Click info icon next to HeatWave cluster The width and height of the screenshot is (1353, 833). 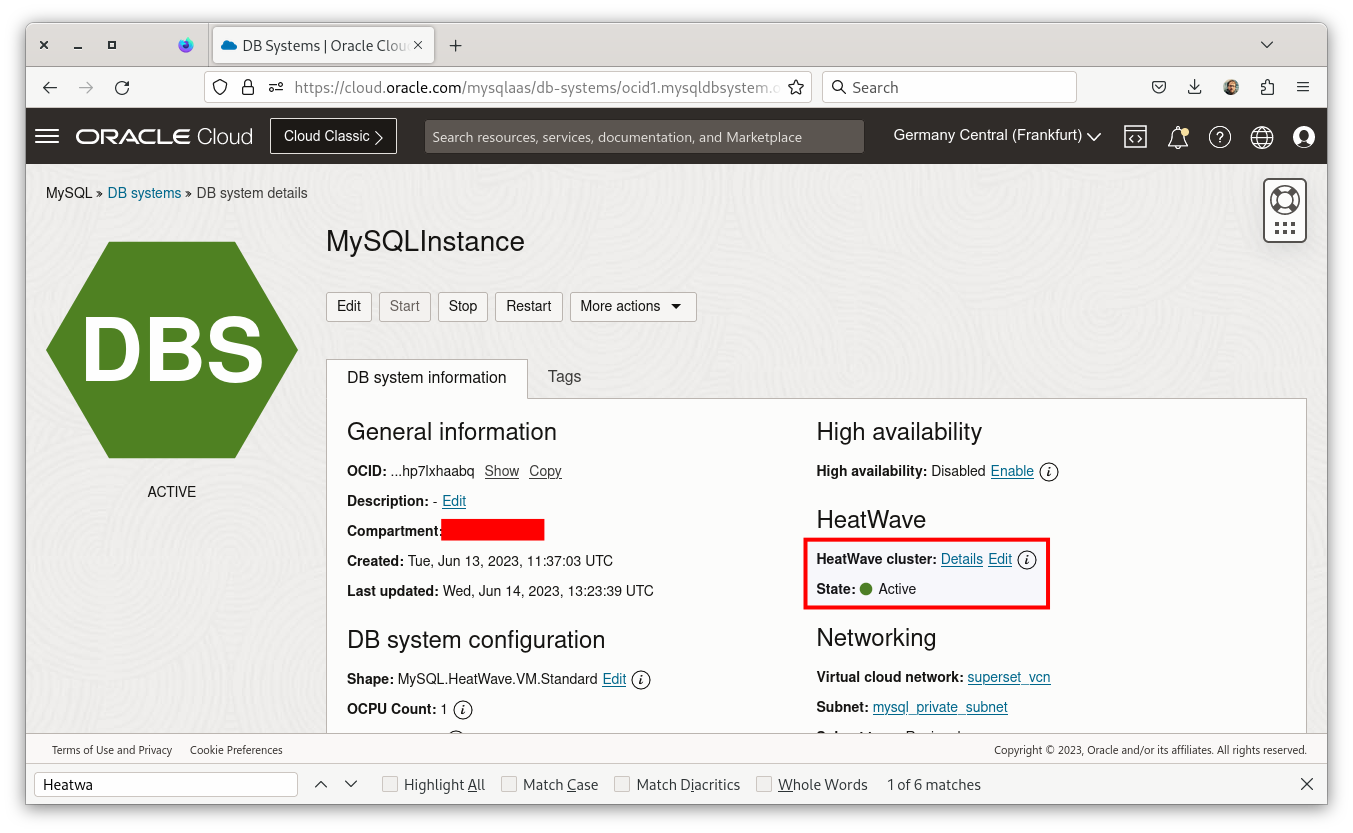point(1027,560)
